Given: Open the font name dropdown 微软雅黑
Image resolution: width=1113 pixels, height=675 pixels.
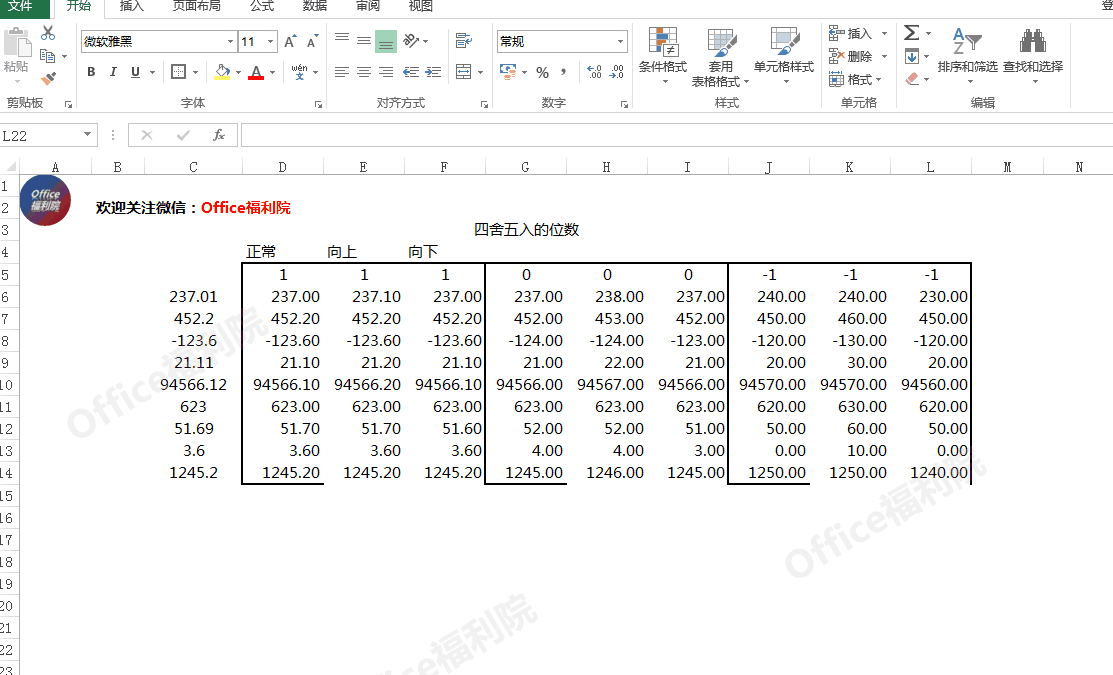Looking at the screenshot, I should coord(230,42).
